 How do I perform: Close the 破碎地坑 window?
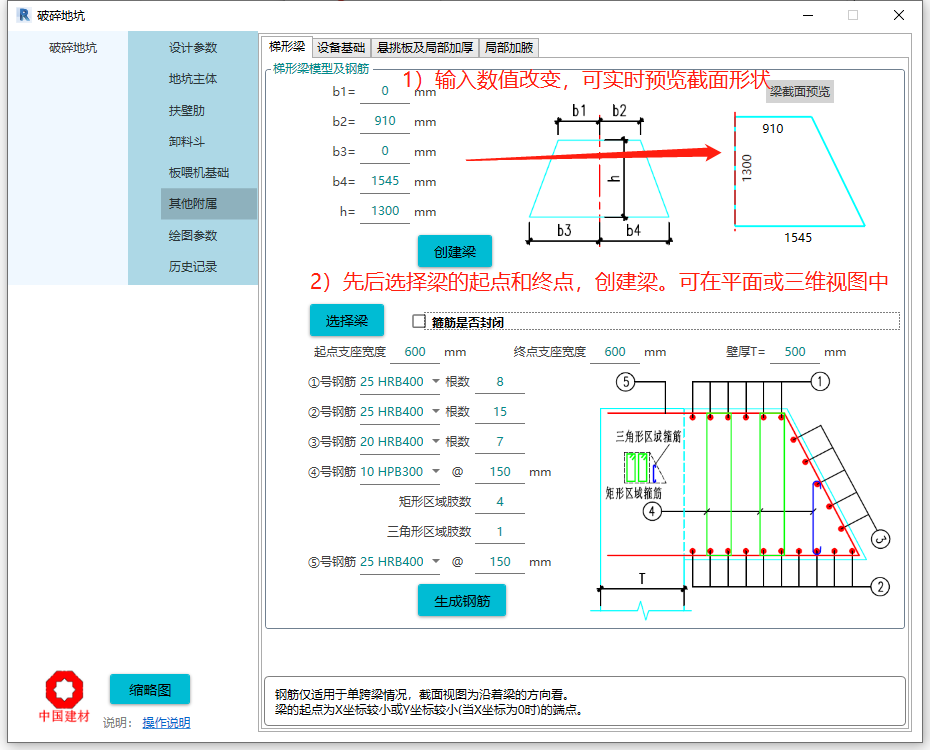click(899, 15)
